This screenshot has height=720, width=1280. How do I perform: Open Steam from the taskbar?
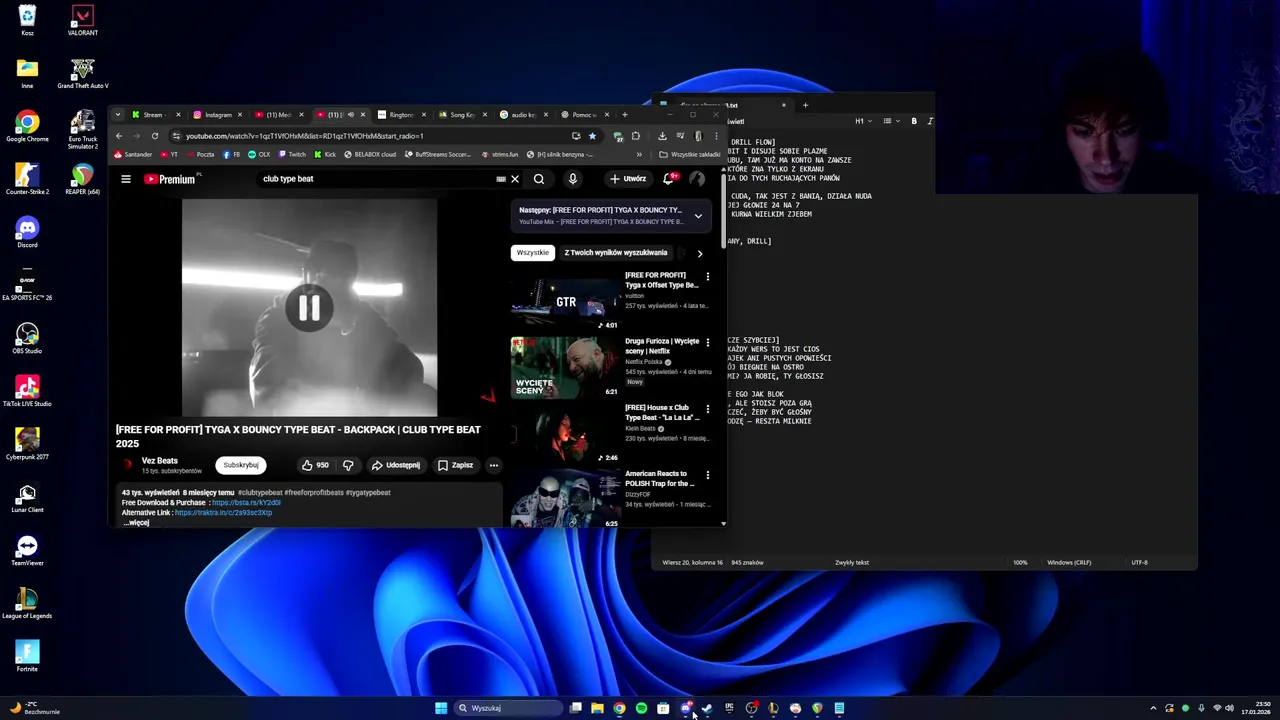(707, 708)
